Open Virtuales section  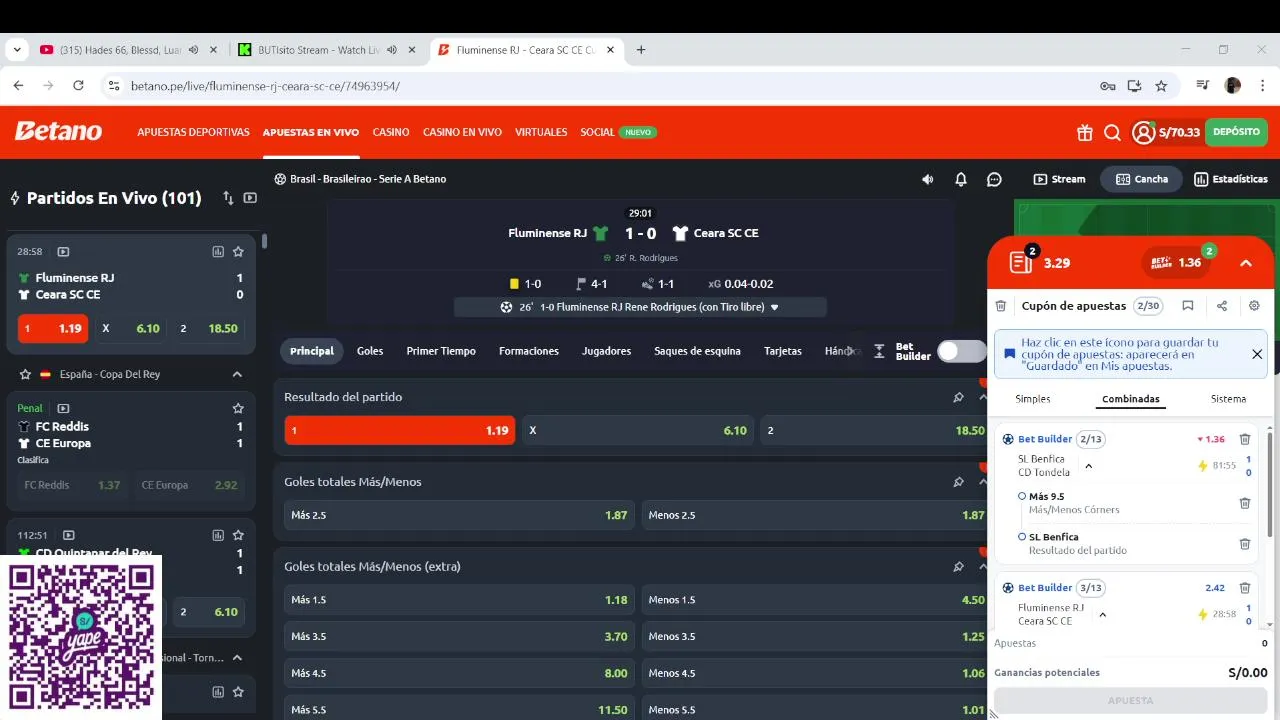tap(541, 132)
